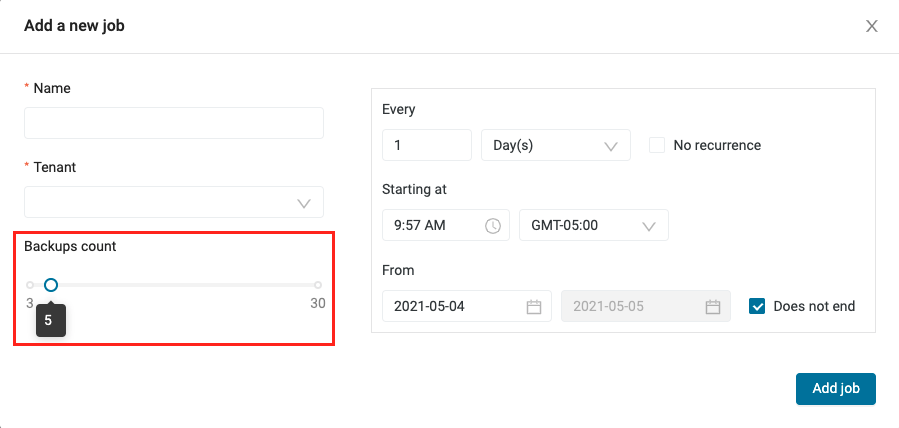Click the slider minimum mark at 3
Screen dimensions: 899x428
30,285
